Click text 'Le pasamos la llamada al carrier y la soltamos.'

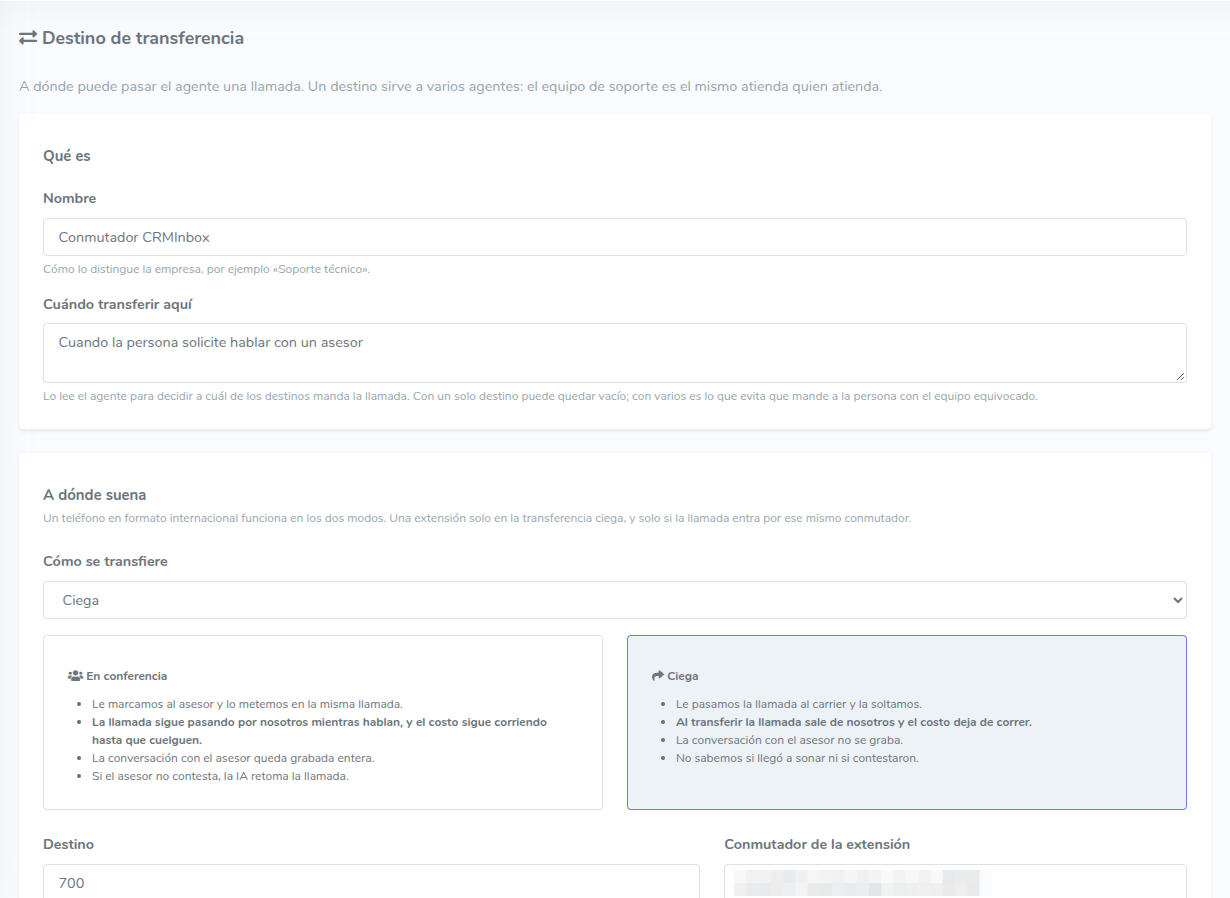tap(799, 704)
